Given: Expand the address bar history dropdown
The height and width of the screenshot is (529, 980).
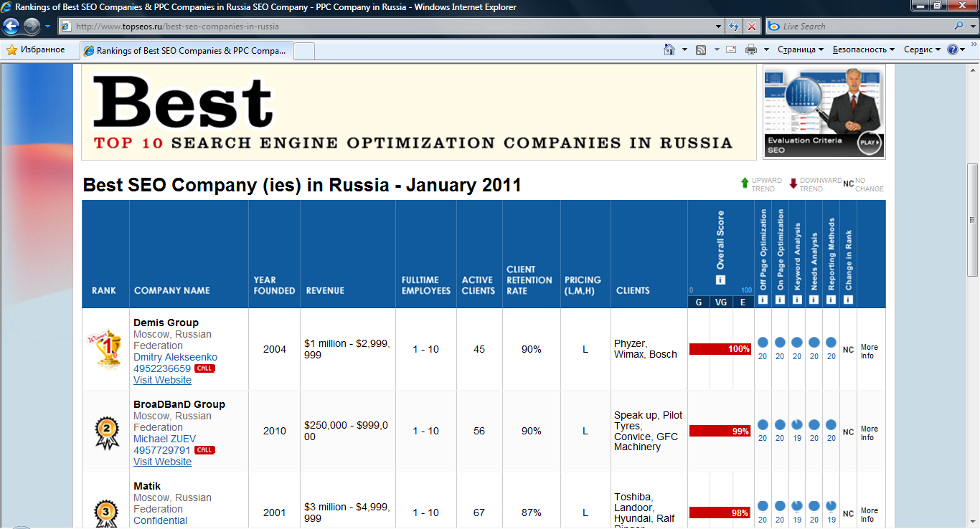Looking at the screenshot, I should point(718,26).
